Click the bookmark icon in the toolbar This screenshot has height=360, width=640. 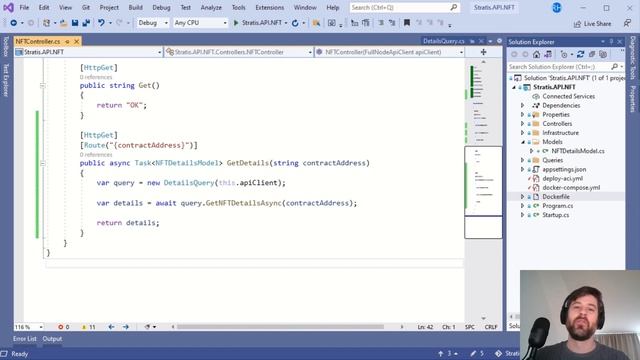[407, 23]
